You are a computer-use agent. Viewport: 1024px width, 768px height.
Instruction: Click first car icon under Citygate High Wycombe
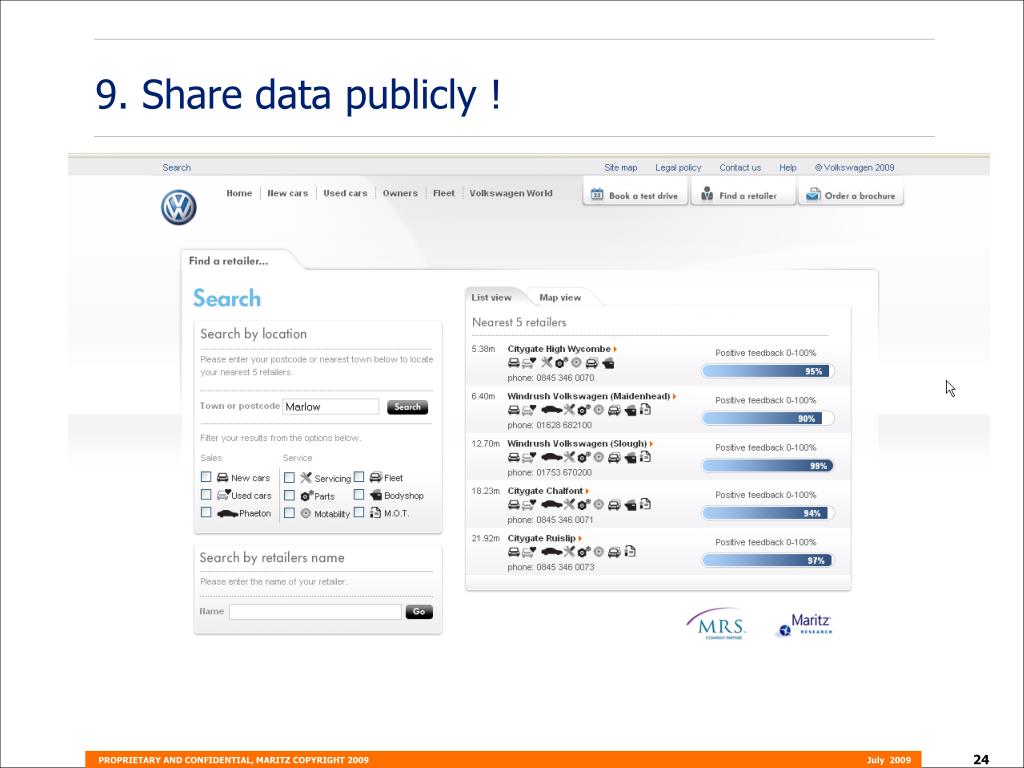coord(514,362)
